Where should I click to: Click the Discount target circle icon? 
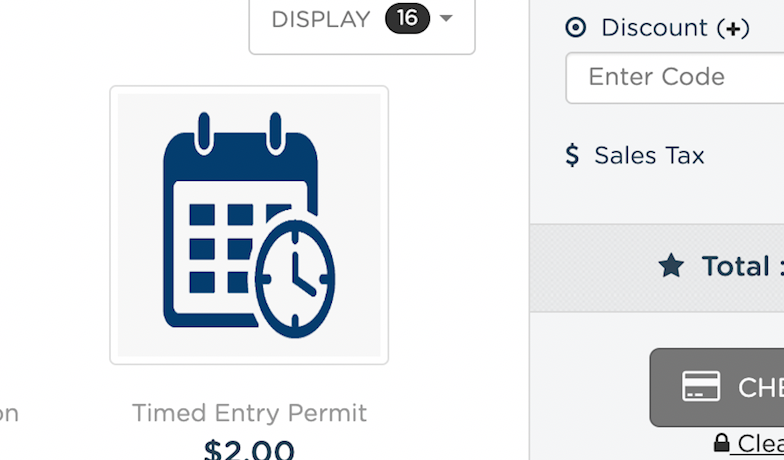pos(576,28)
